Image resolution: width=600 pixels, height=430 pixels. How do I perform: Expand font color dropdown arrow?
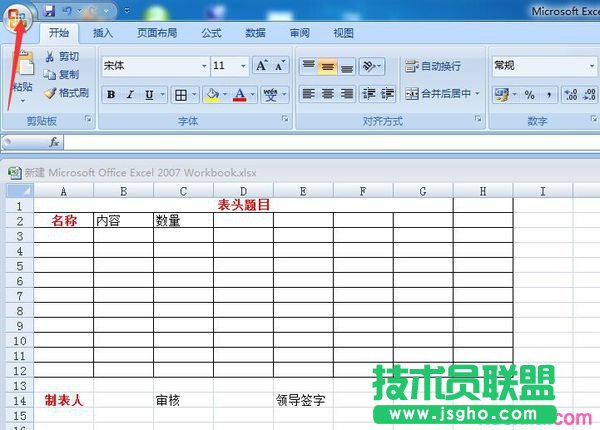point(253,94)
